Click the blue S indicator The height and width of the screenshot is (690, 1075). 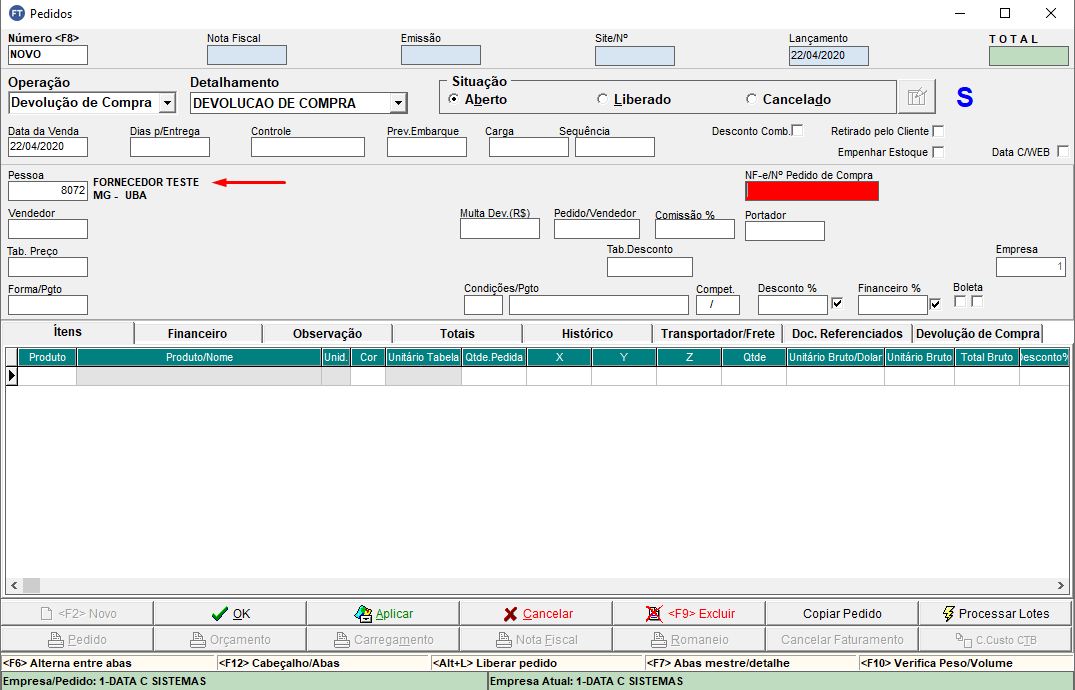964,97
